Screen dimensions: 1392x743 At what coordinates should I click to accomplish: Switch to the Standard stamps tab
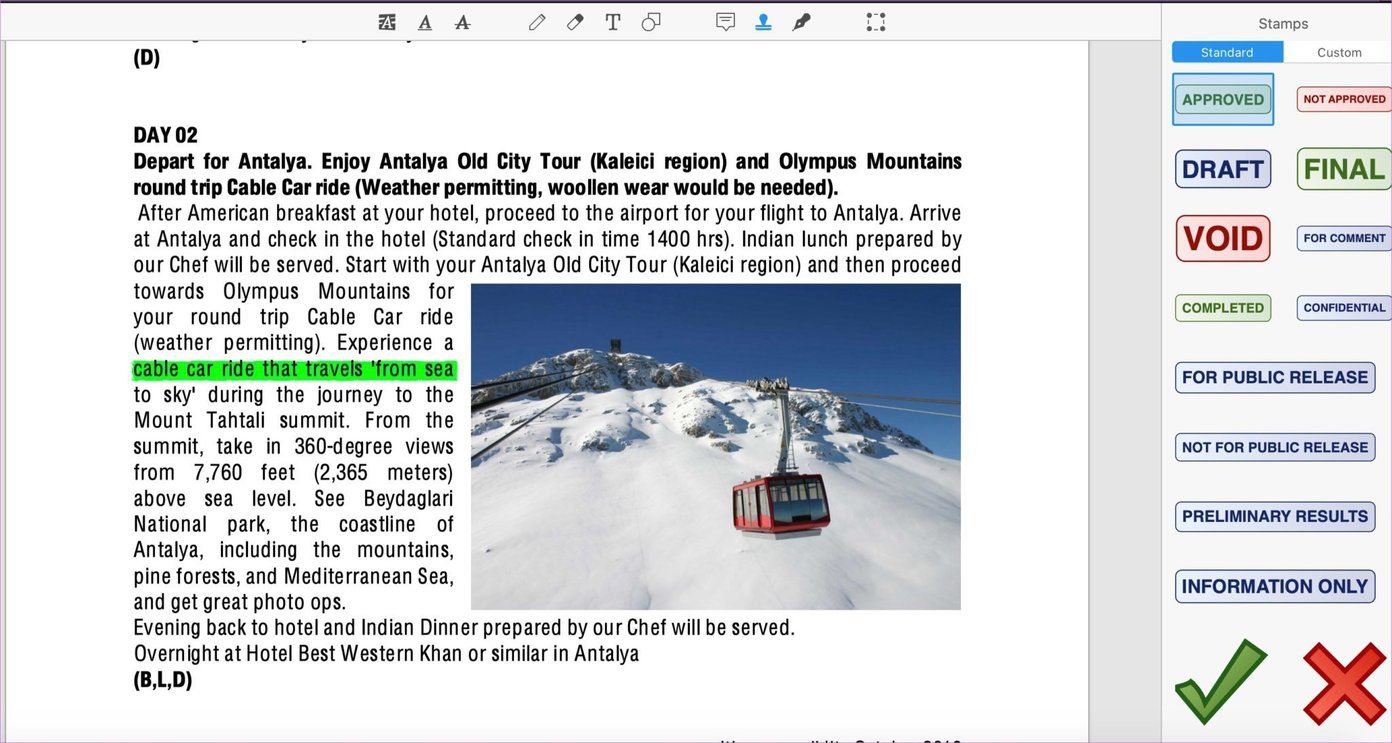coord(1227,52)
